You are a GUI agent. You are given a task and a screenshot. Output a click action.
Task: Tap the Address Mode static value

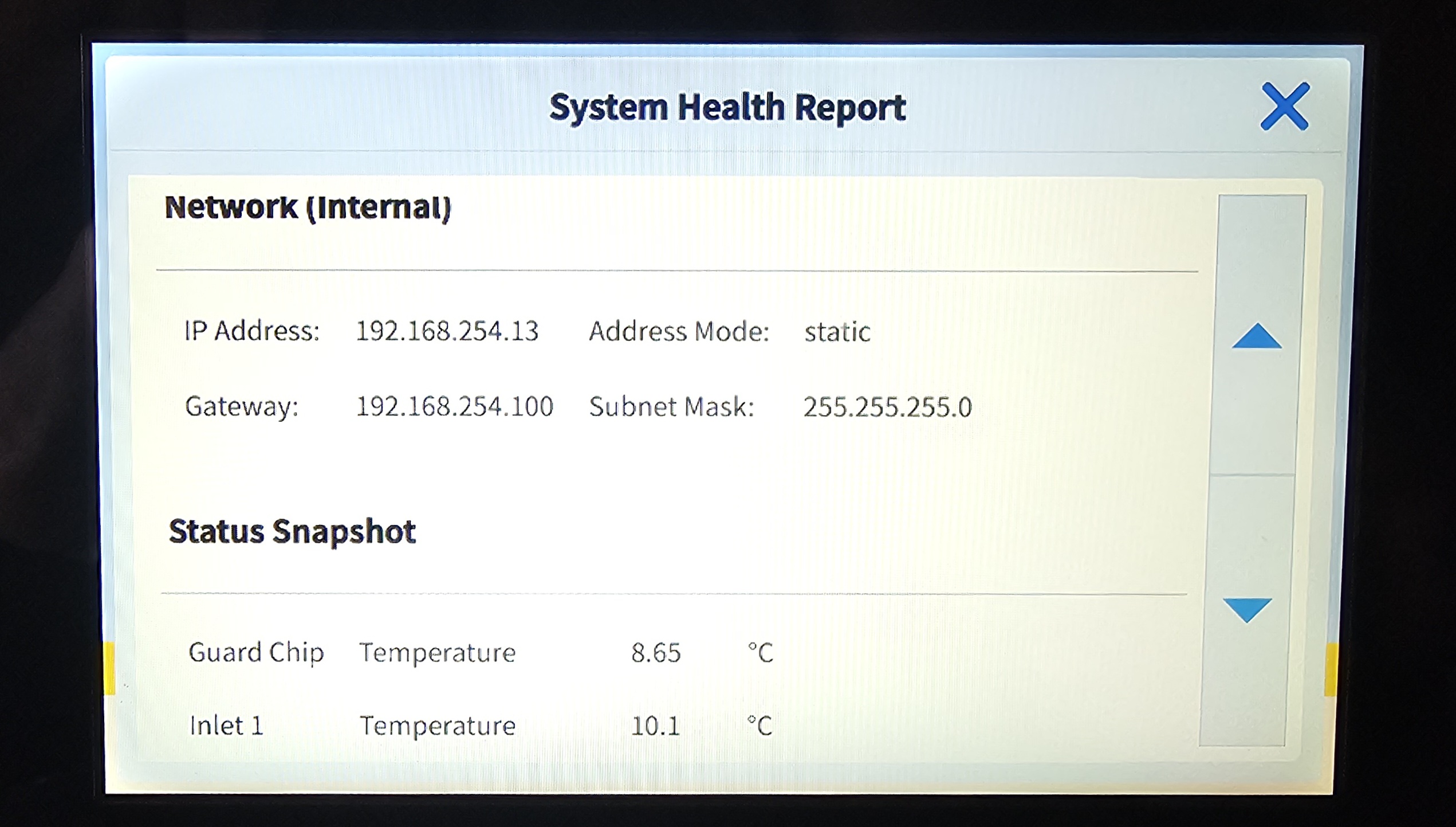837,332
